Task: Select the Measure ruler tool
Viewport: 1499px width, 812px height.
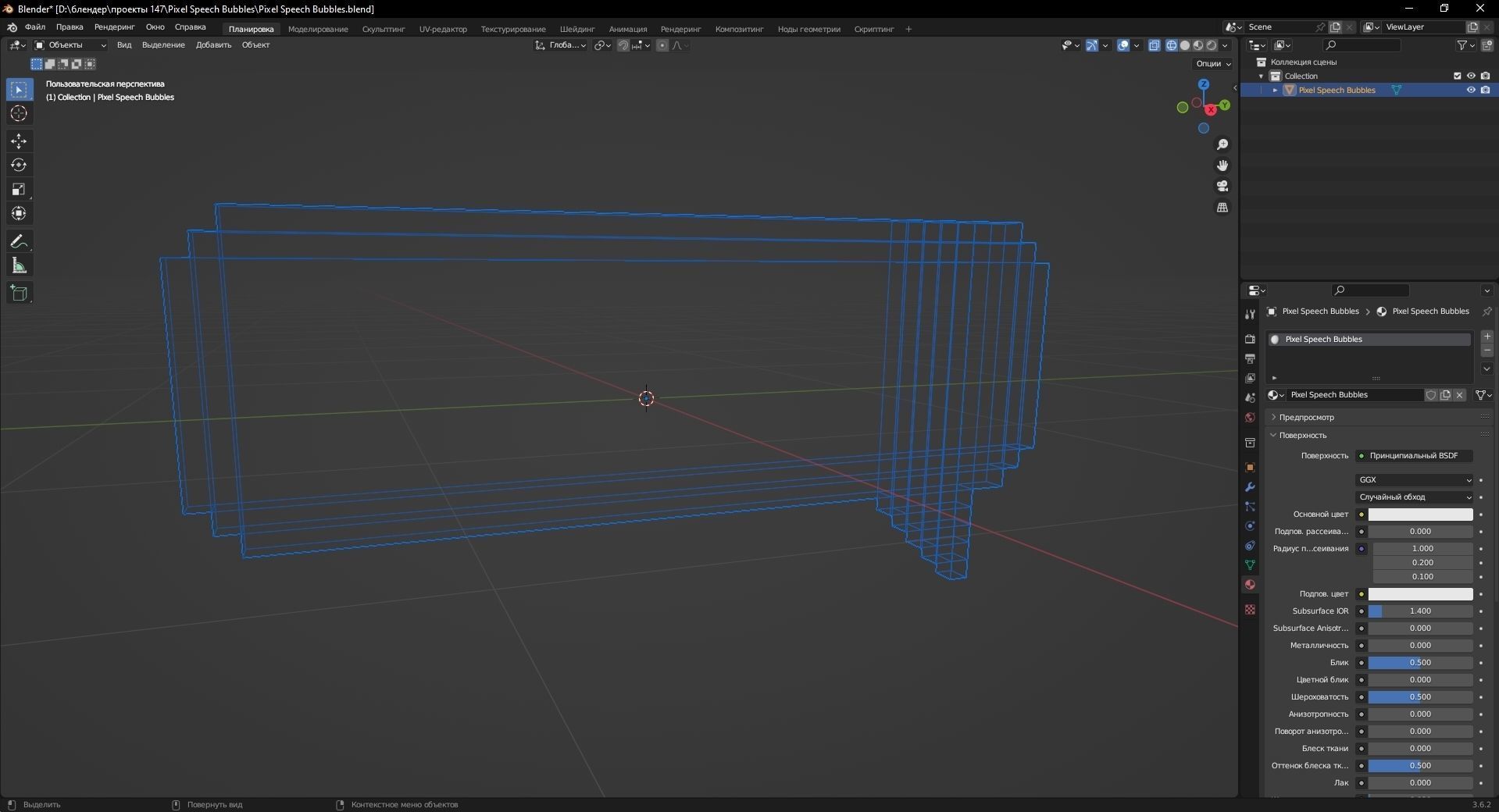Action: point(19,266)
